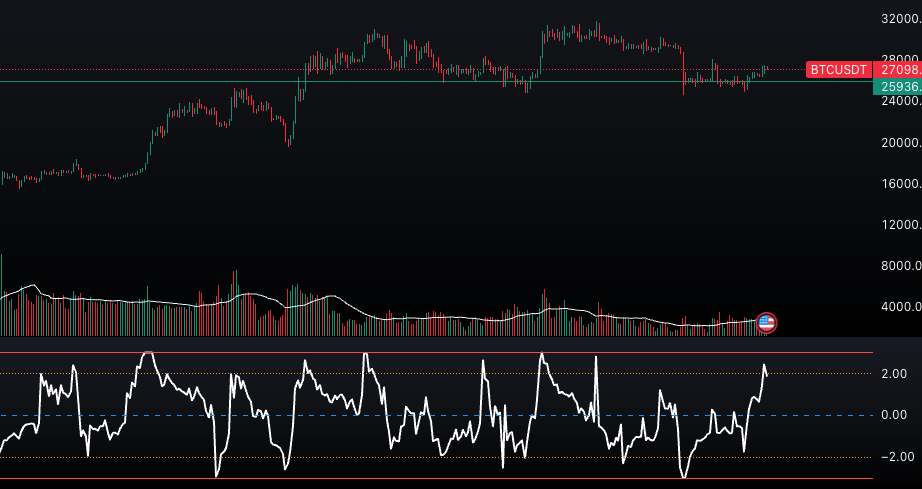Click the latest candle on the price chart
Screen dimensions: 922x489
tap(766, 69)
